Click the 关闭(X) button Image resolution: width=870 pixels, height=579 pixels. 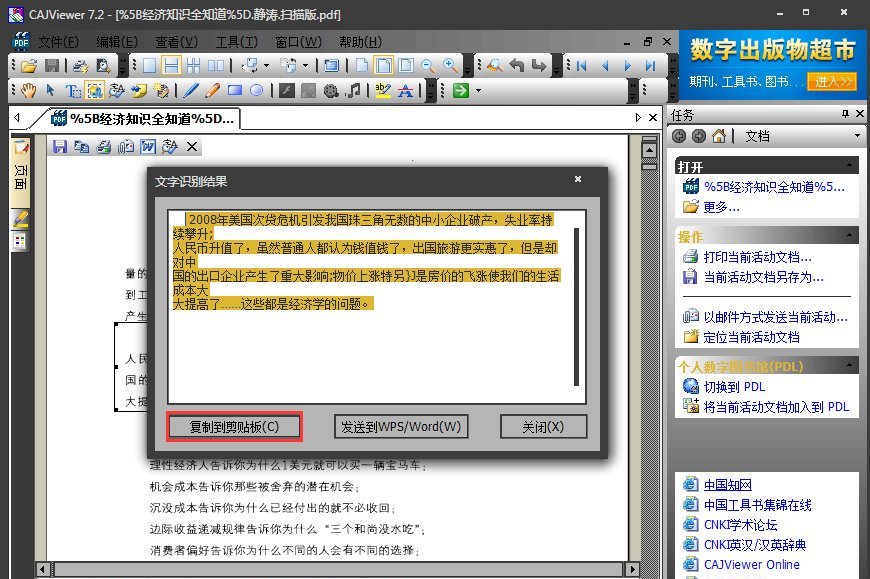coord(543,426)
